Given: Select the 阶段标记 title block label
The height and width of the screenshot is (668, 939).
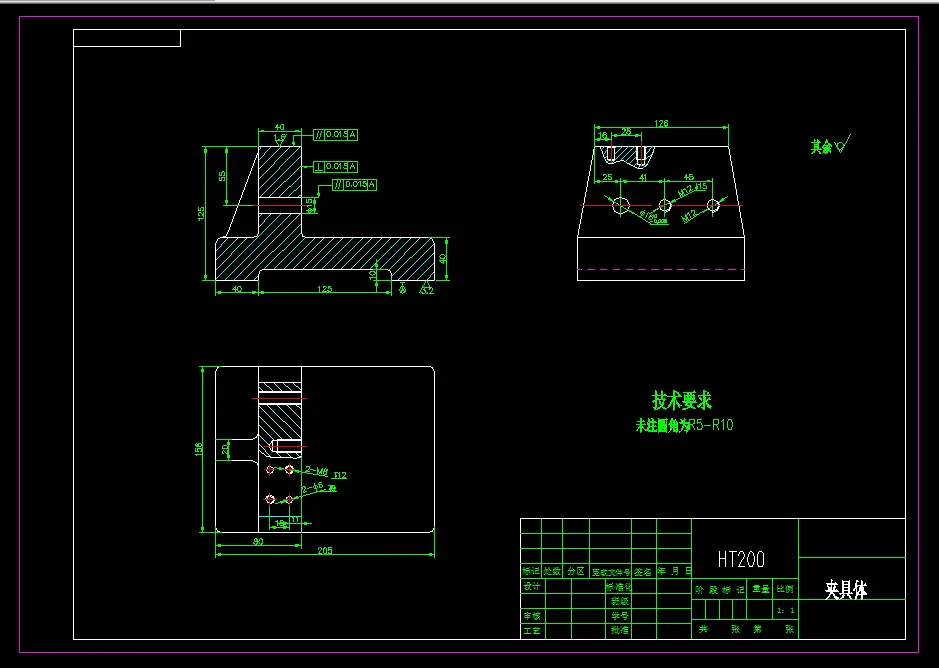Looking at the screenshot, I should click(x=719, y=590).
